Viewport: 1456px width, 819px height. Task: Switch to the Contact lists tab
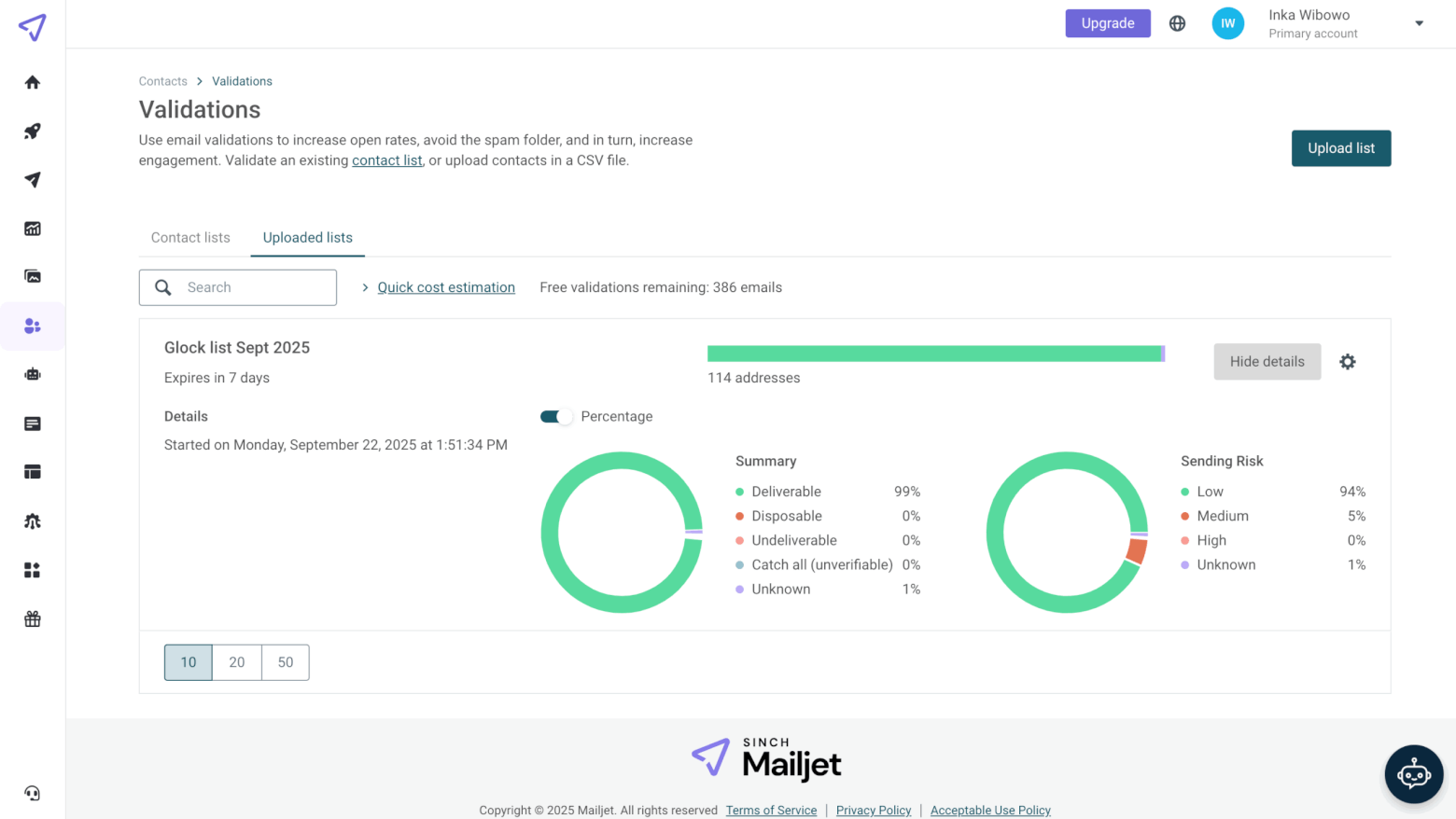tap(190, 238)
